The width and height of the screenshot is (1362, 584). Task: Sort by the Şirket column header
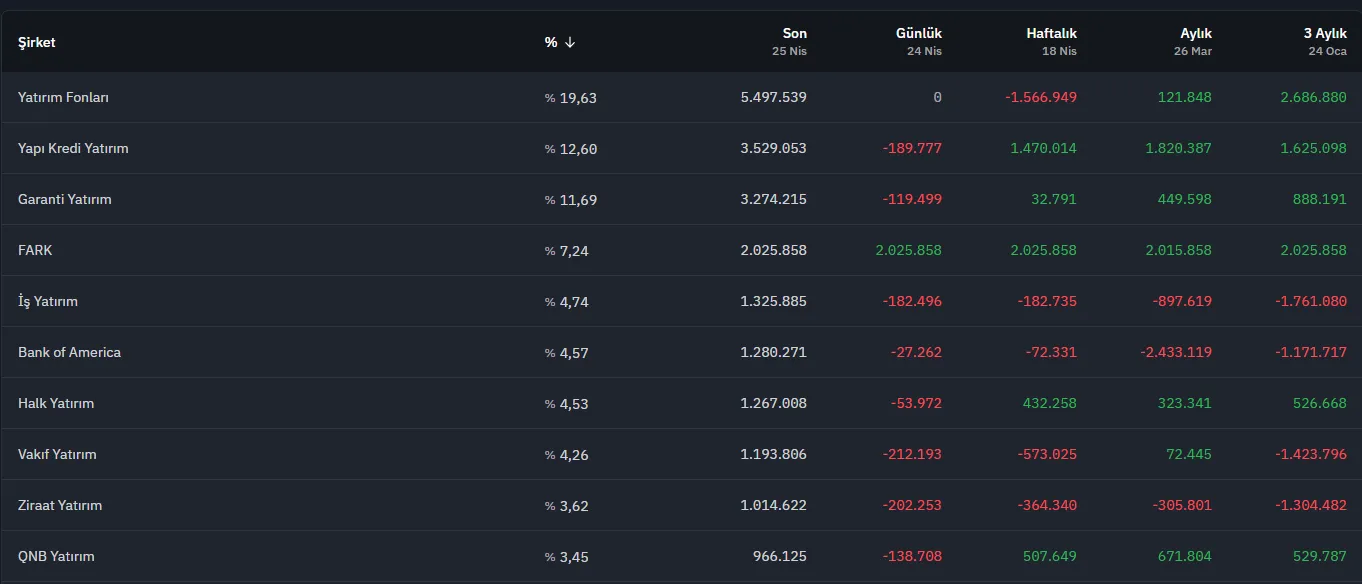click(x=37, y=42)
